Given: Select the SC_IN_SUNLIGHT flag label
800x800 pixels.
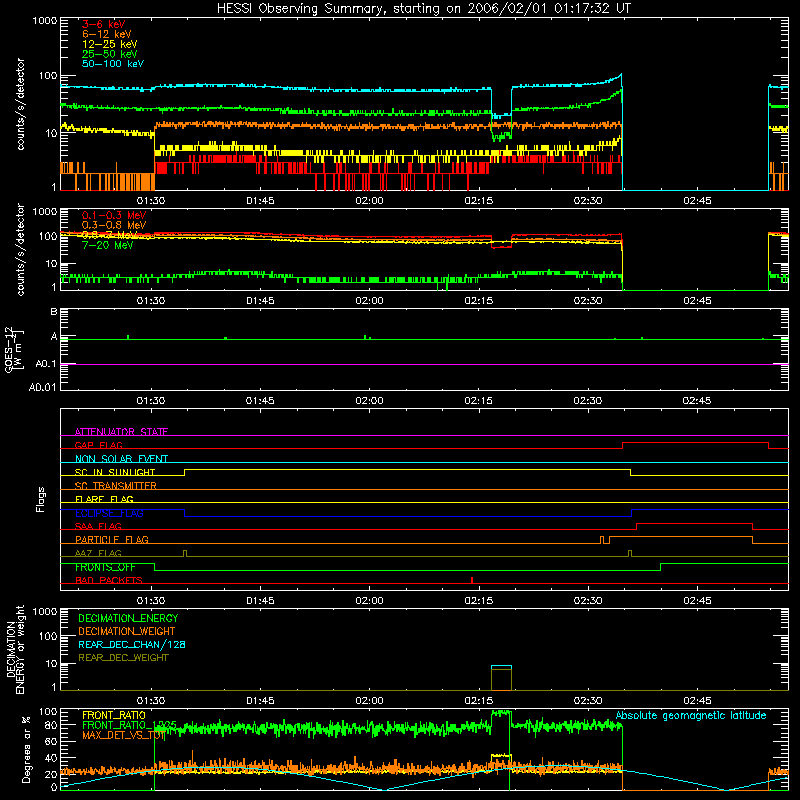Looking at the screenshot, I should (115, 472).
